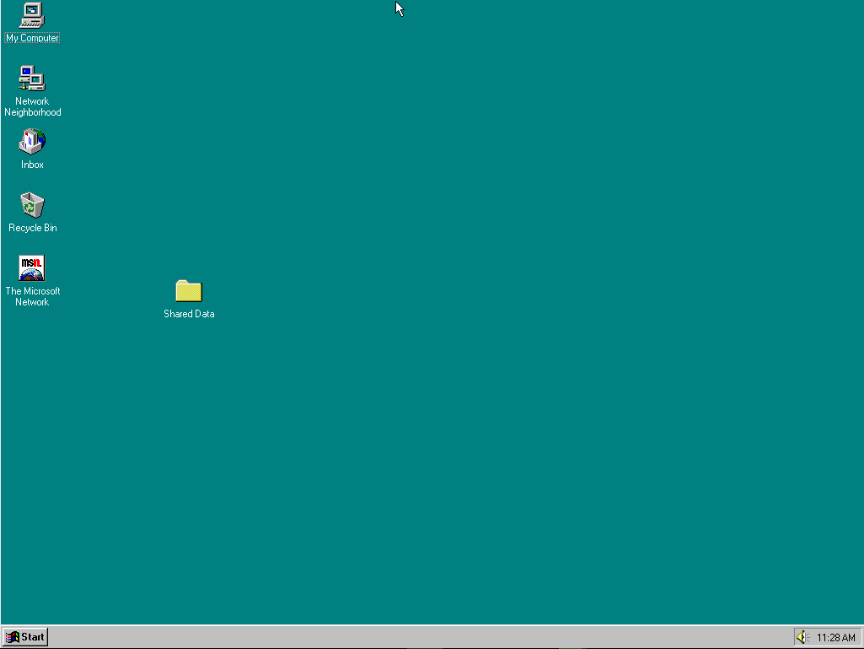Click 'The Microsoft Network' label text
This screenshot has width=864, height=649.
pos(33,296)
